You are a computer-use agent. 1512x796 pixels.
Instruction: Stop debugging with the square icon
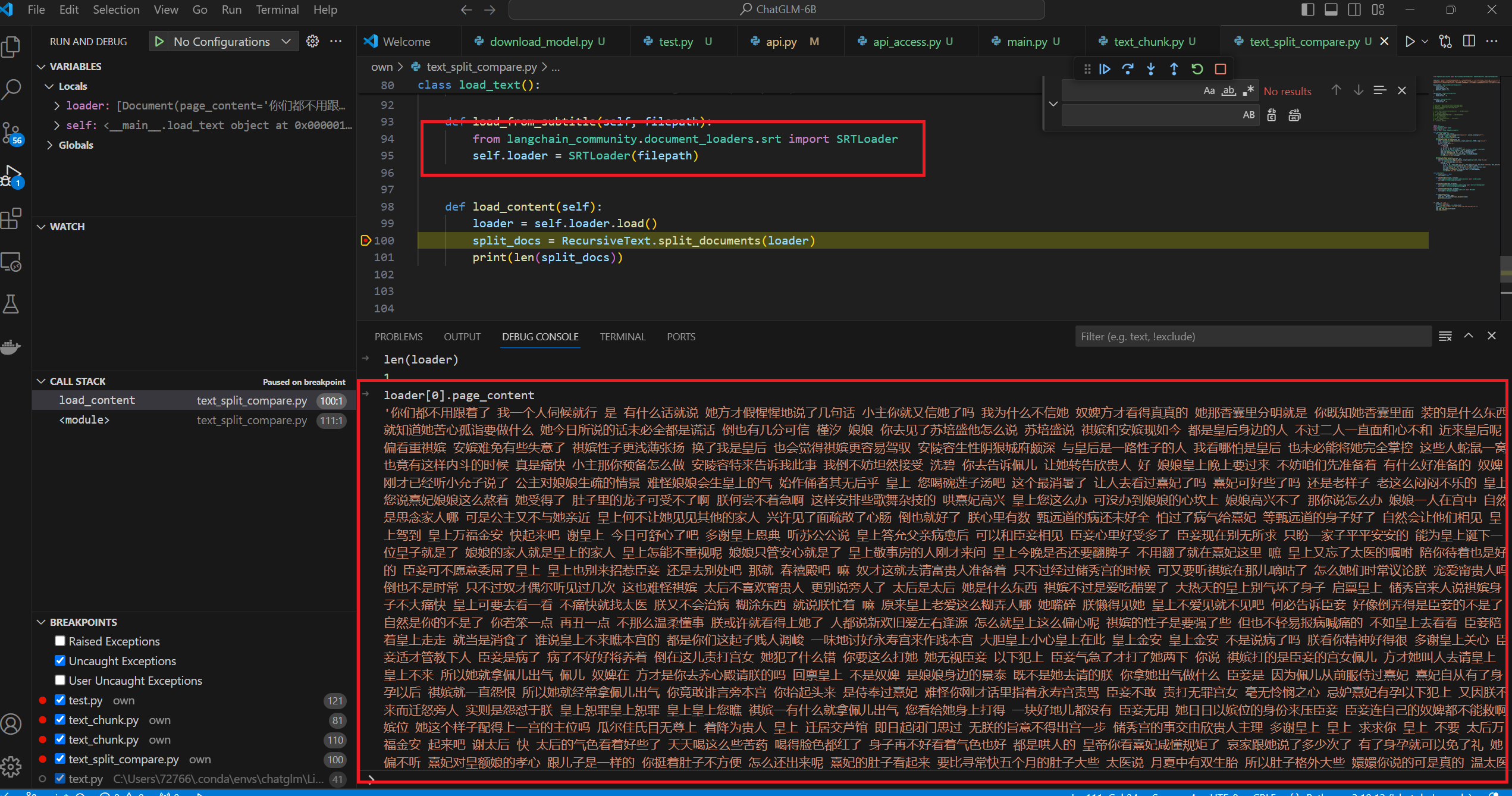click(x=1221, y=69)
